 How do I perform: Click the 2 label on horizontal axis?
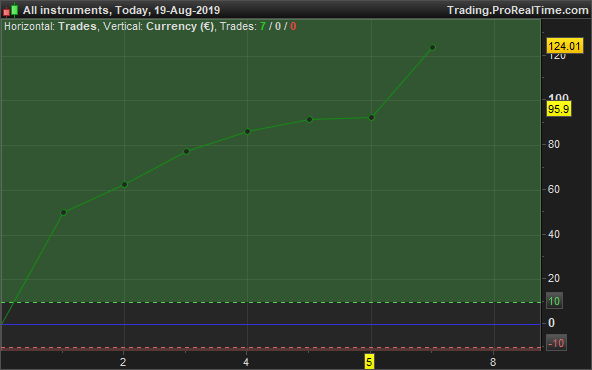point(123,362)
